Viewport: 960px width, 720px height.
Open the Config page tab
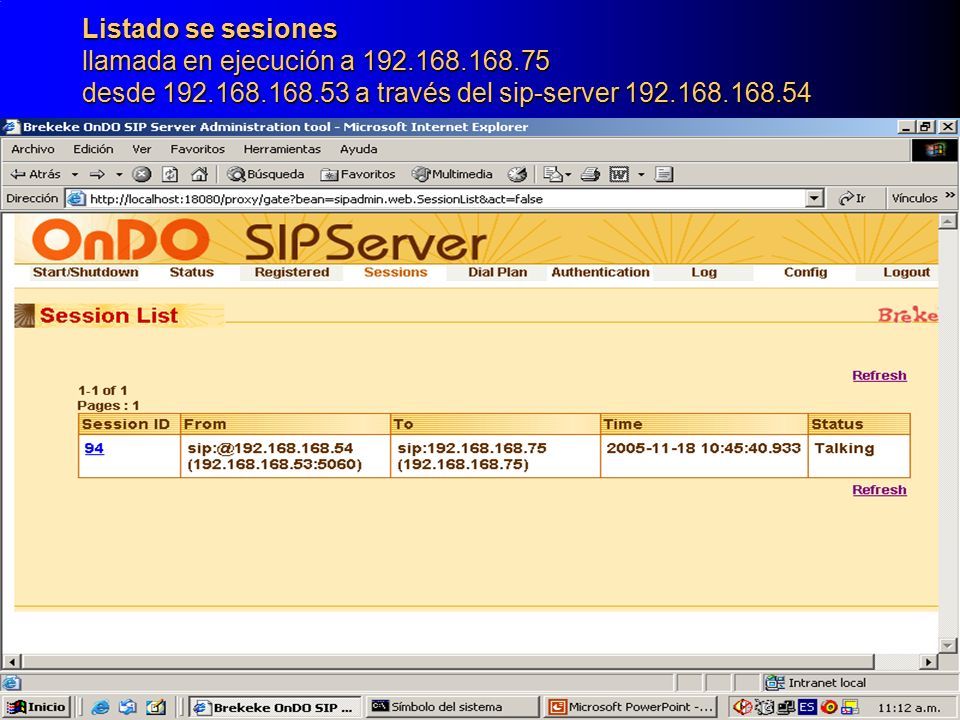click(805, 272)
